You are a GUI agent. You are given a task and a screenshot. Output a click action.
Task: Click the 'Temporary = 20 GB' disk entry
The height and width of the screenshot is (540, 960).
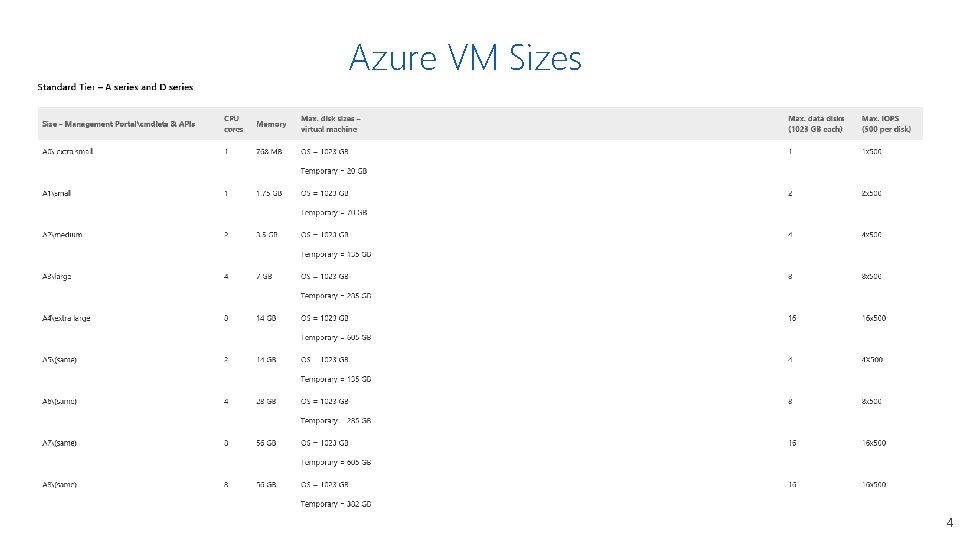click(x=335, y=171)
